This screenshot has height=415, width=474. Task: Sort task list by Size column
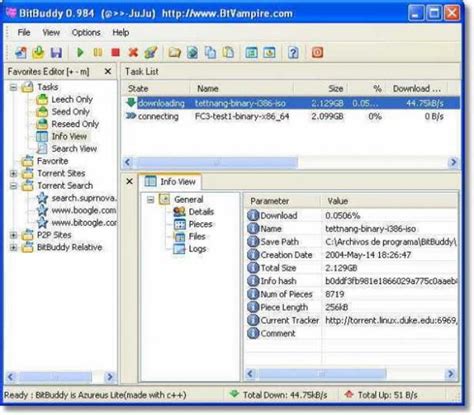(x=321, y=89)
